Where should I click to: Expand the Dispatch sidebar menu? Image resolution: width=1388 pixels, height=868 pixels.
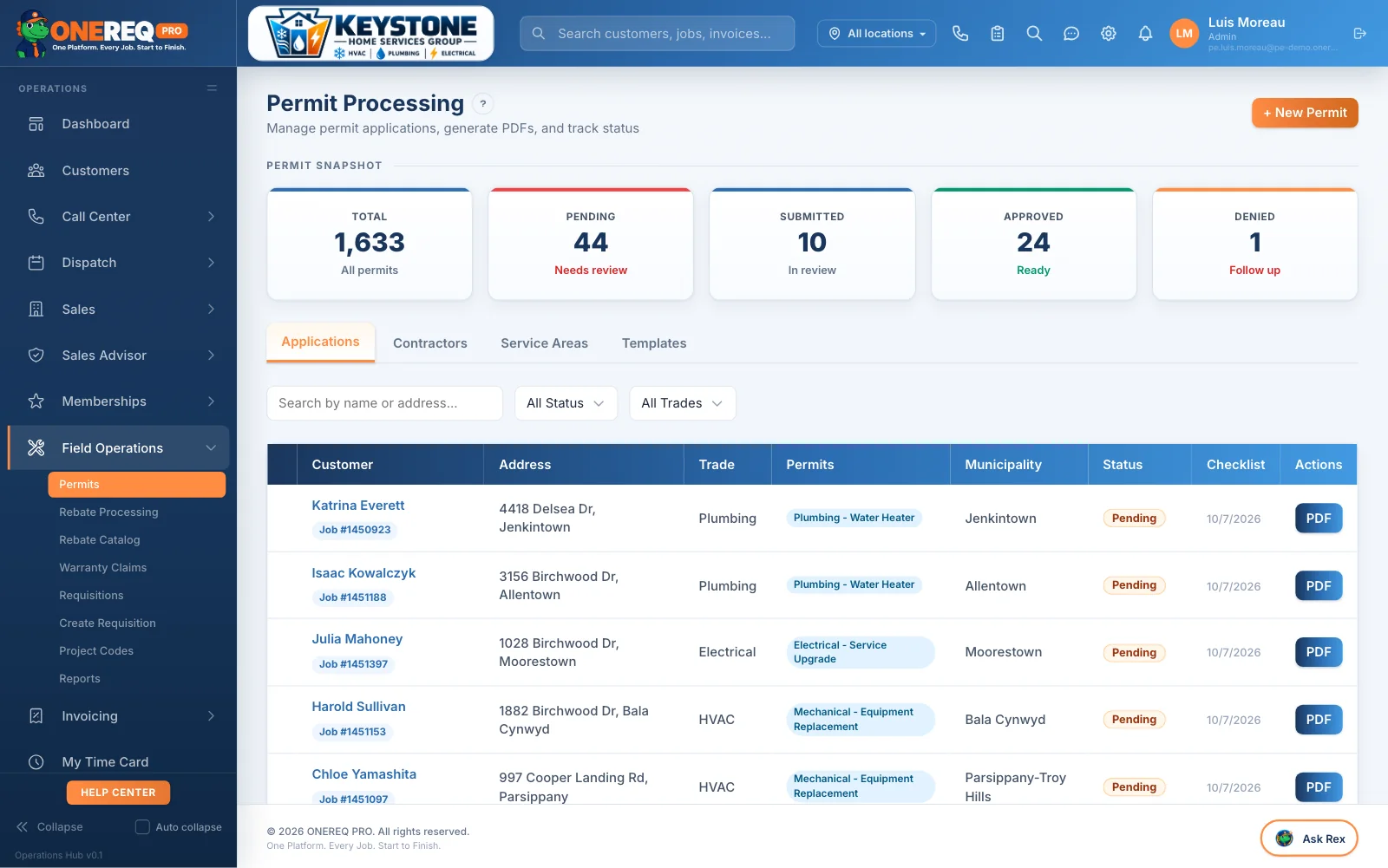pos(118,263)
